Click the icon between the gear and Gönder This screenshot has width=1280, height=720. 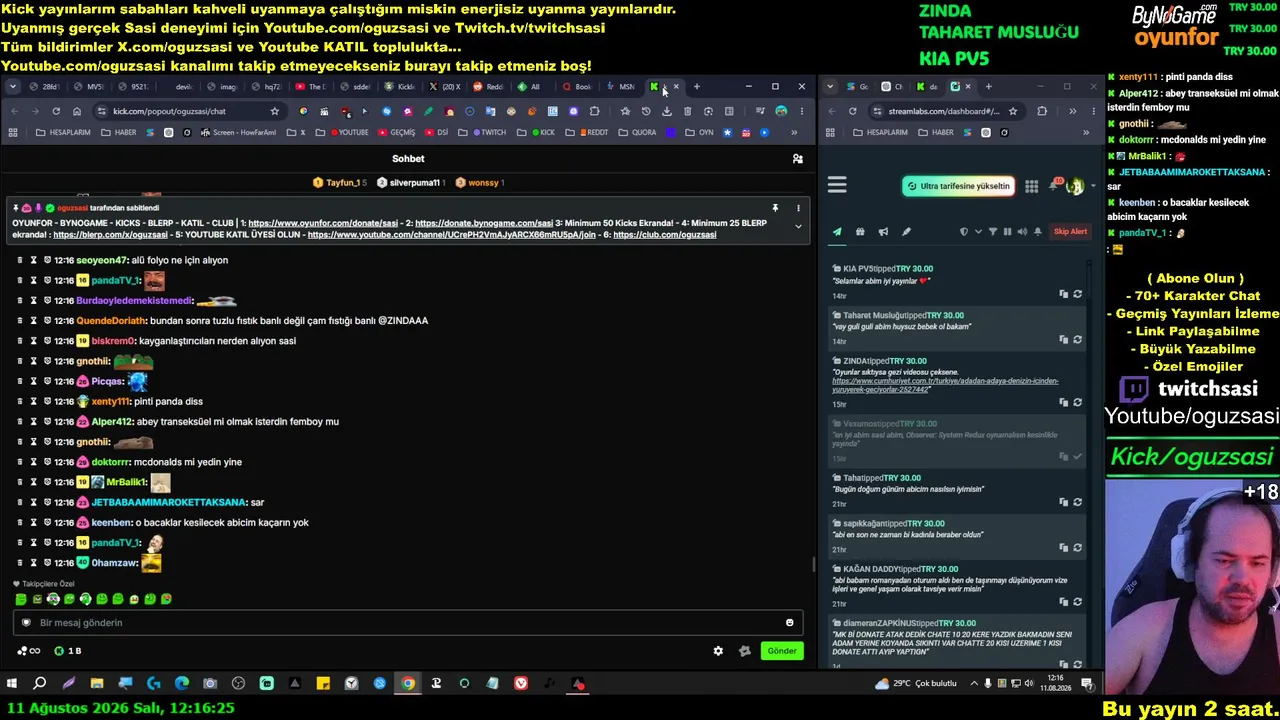tap(744, 651)
